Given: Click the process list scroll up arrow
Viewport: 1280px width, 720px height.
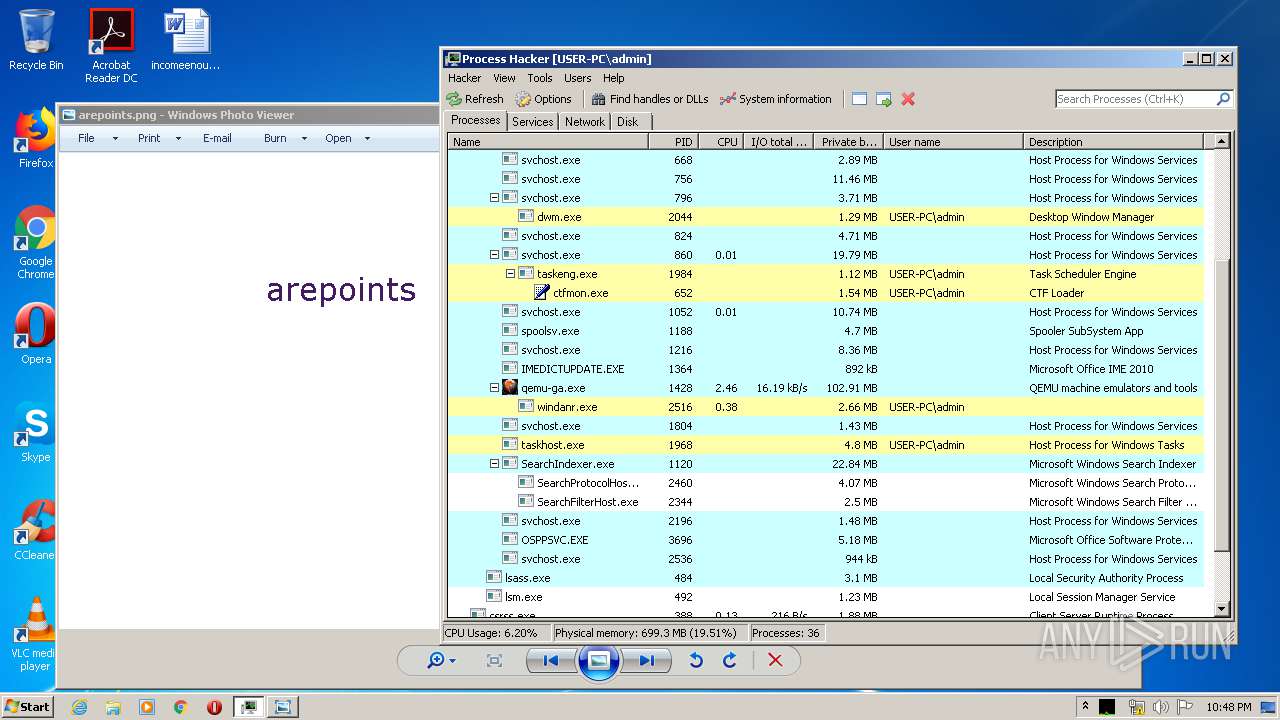Looking at the screenshot, I should 1221,142.
